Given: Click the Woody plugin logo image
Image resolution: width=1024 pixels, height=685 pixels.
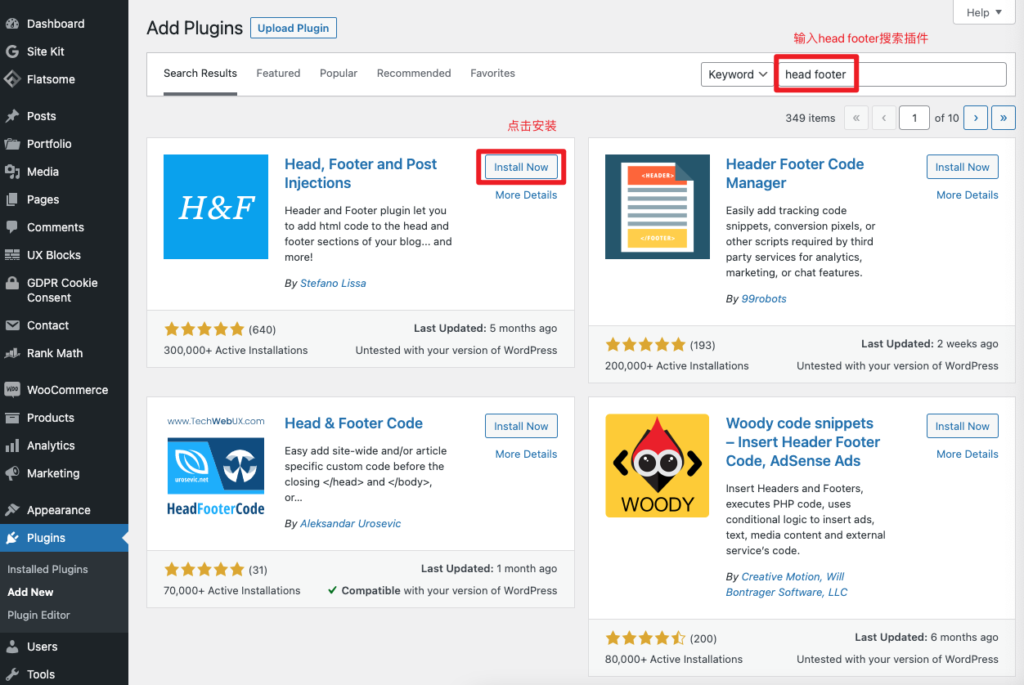Looking at the screenshot, I should 657,466.
